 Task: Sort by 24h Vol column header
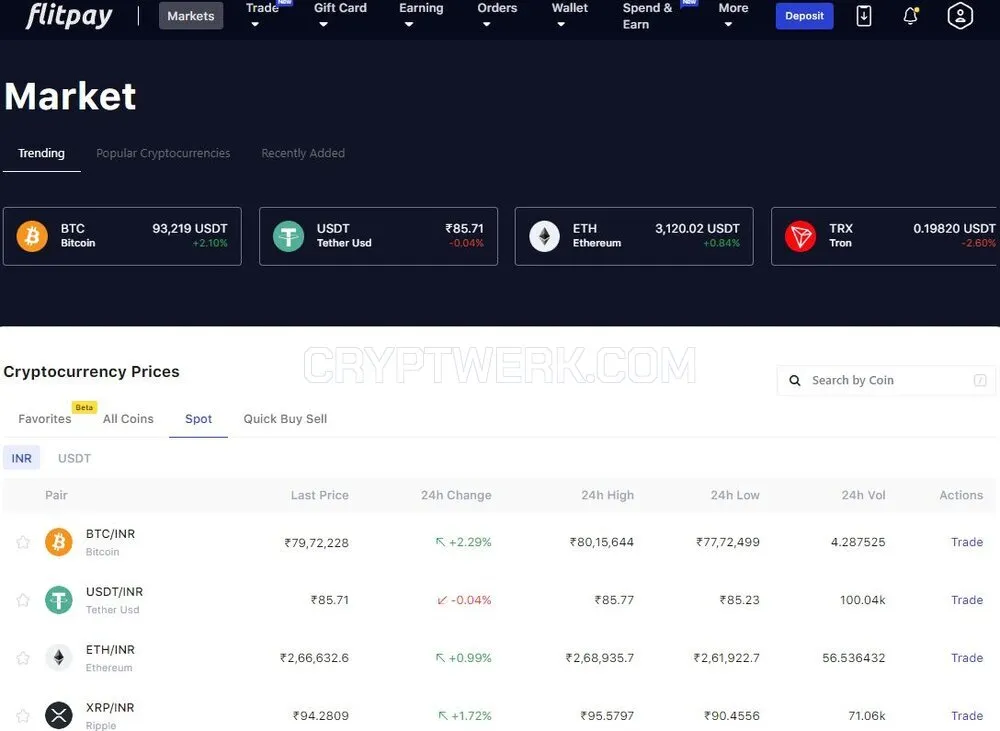(x=863, y=495)
